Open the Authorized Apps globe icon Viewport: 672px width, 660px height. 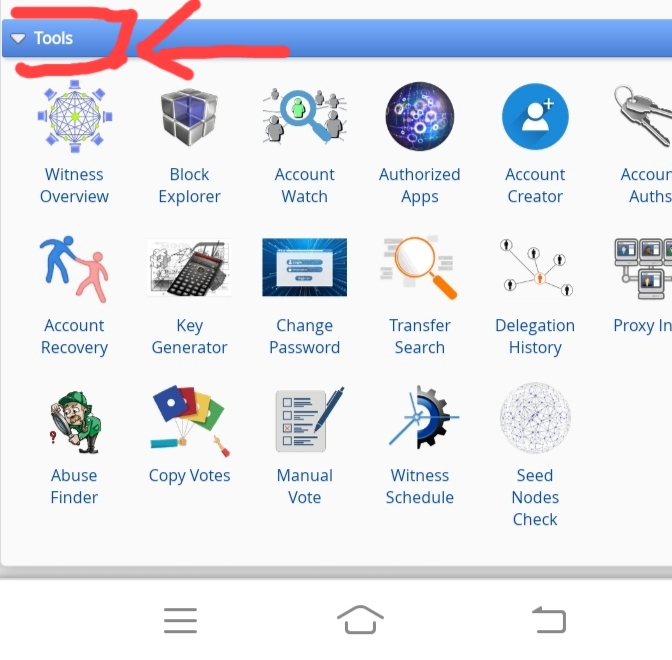420,116
